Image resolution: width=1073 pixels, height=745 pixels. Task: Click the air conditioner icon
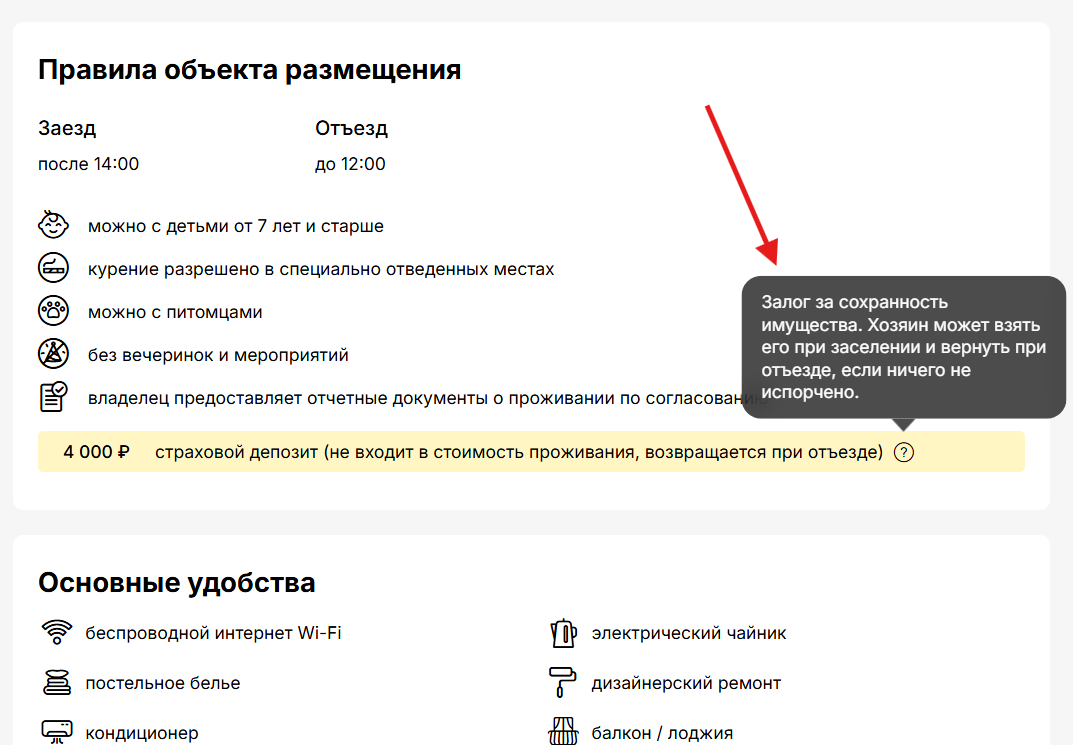(57, 731)
